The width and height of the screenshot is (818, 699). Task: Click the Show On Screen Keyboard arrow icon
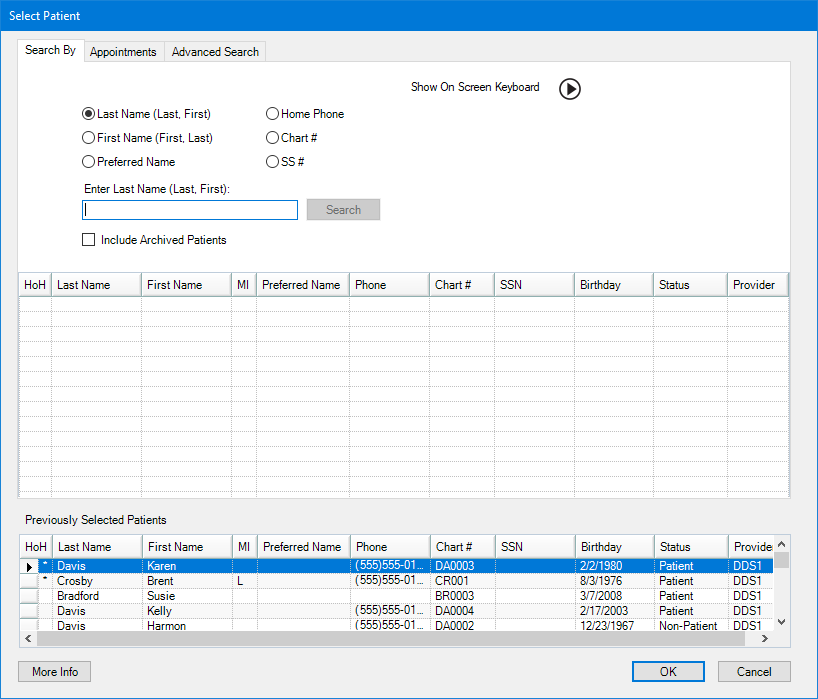click(569, 89)
